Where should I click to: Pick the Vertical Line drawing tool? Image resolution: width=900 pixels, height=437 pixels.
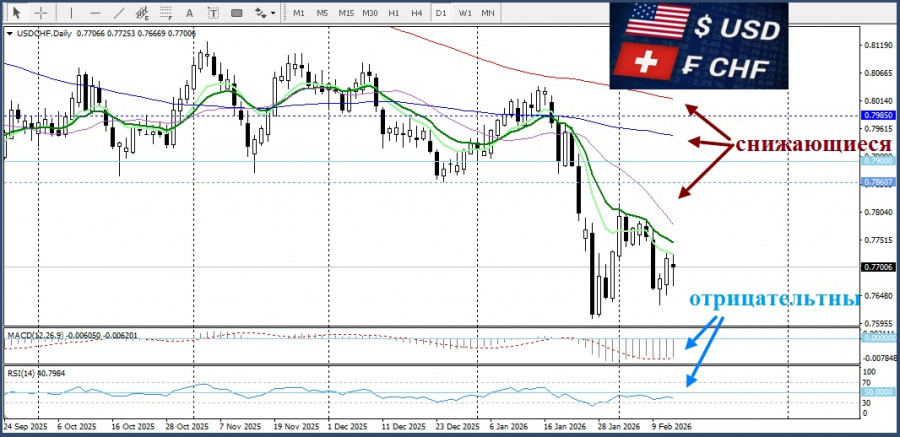71,12
